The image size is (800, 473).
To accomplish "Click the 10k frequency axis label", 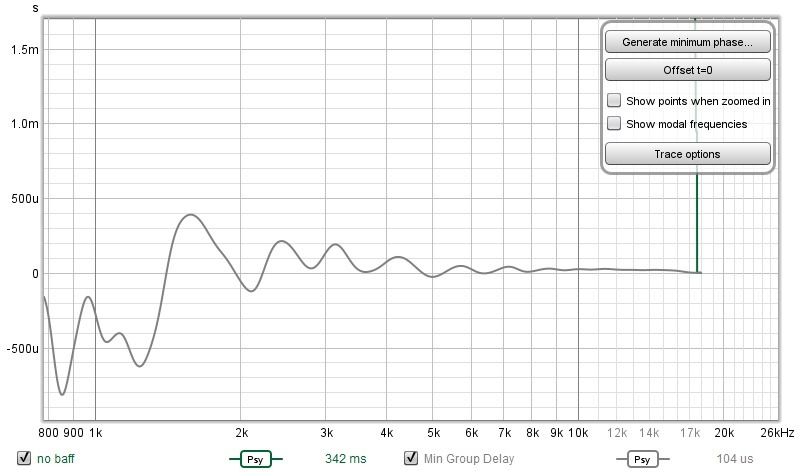I will pos(578,433).
